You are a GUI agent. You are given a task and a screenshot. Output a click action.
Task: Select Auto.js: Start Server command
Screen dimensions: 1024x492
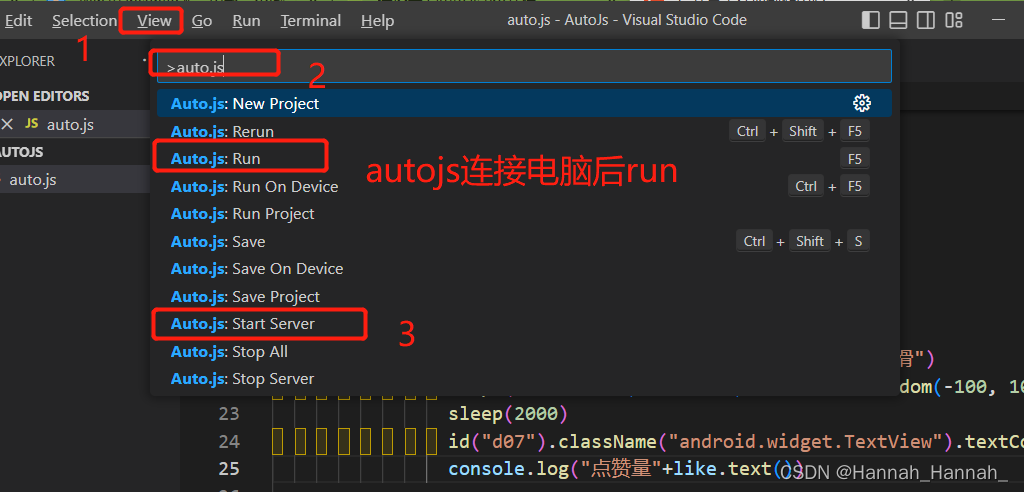[x=524, y=323]
